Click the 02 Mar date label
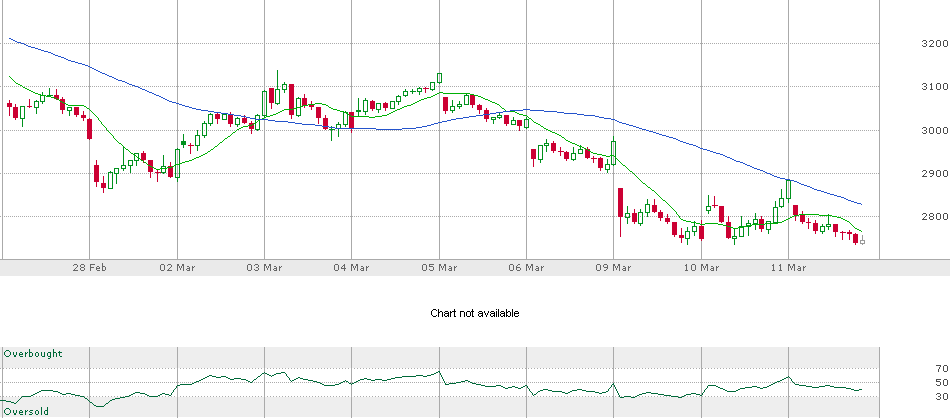Viewport: 950px width, 418px height. pos(177,268)
